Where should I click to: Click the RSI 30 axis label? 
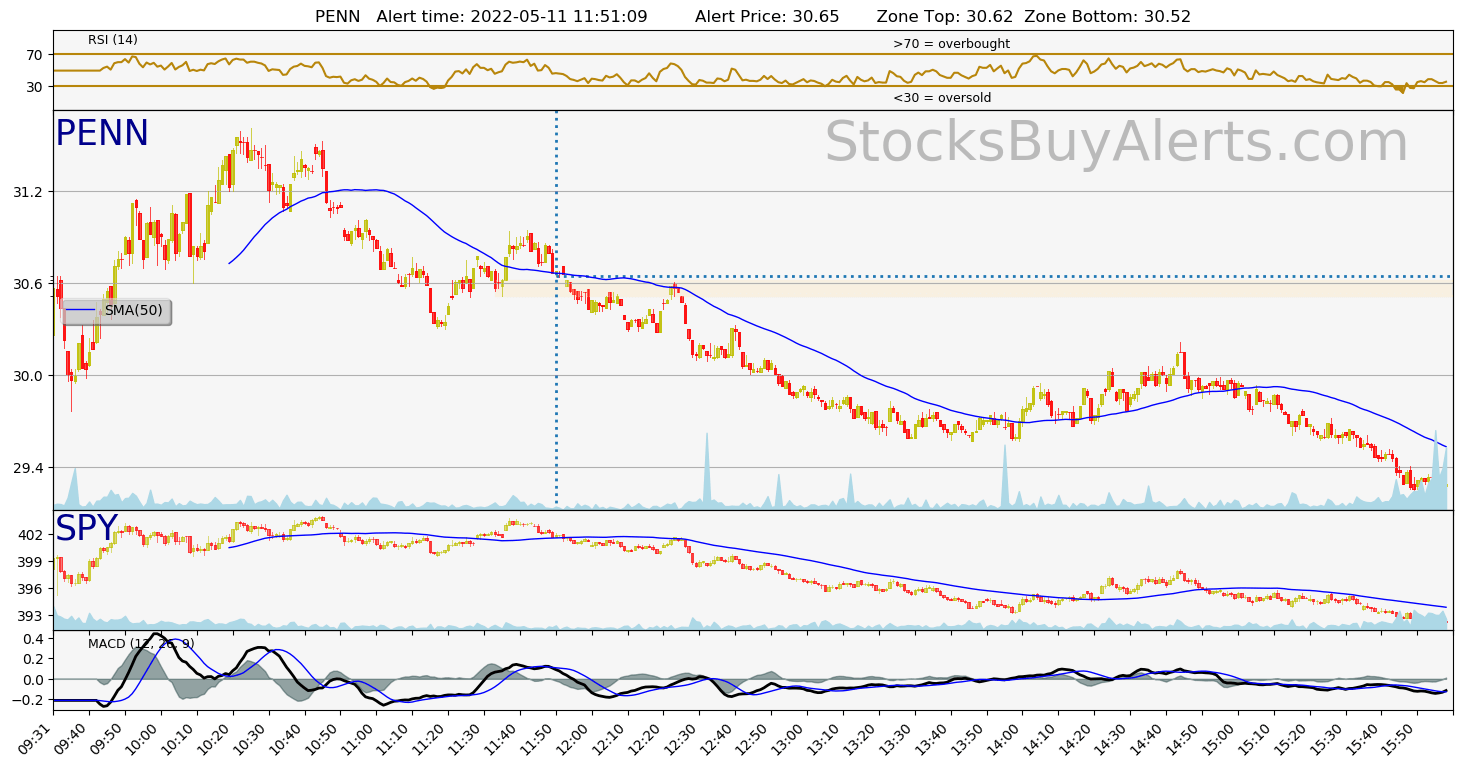[37, 86]
